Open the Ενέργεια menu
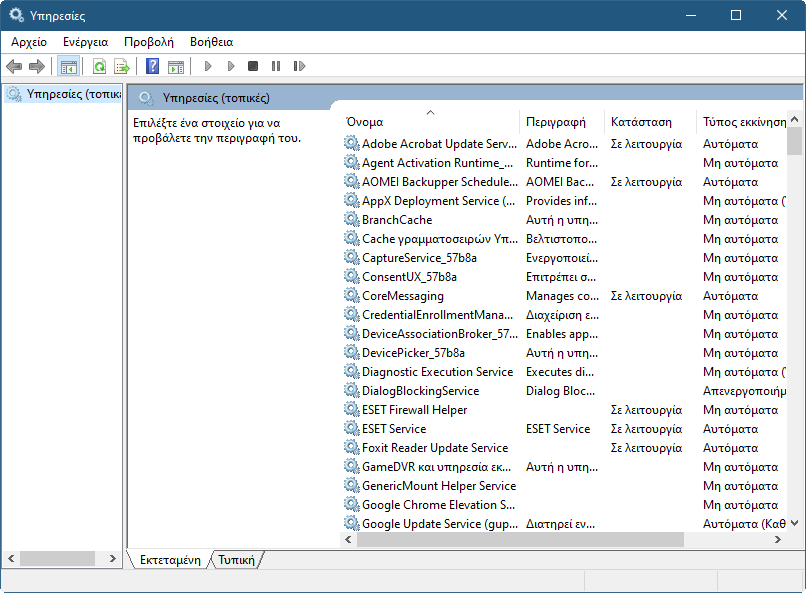The height and width of the screenshot is (593, 806). tap(85, 42)
